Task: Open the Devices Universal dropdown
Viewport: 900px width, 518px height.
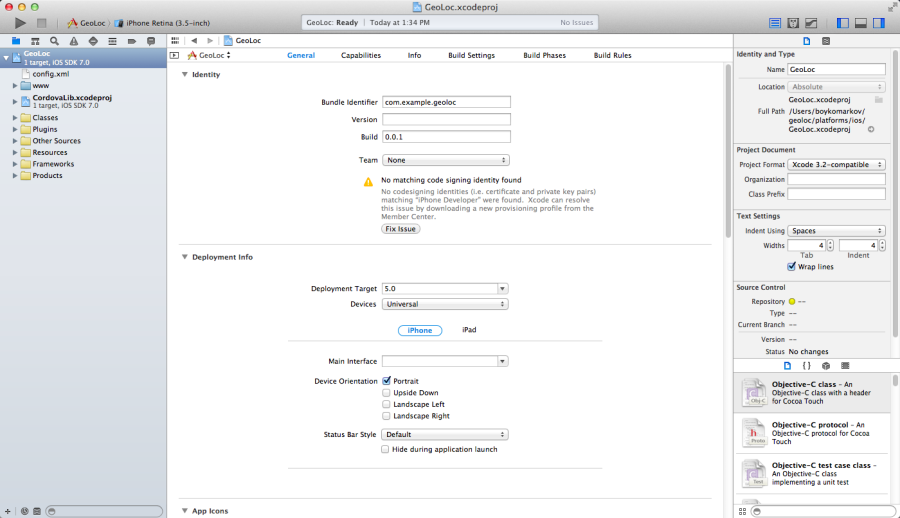Action: tap(445, 304)
